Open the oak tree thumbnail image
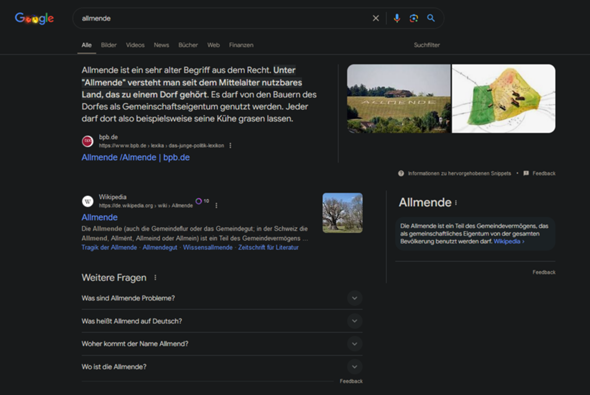The image size is (590, 395). point(342,213)
